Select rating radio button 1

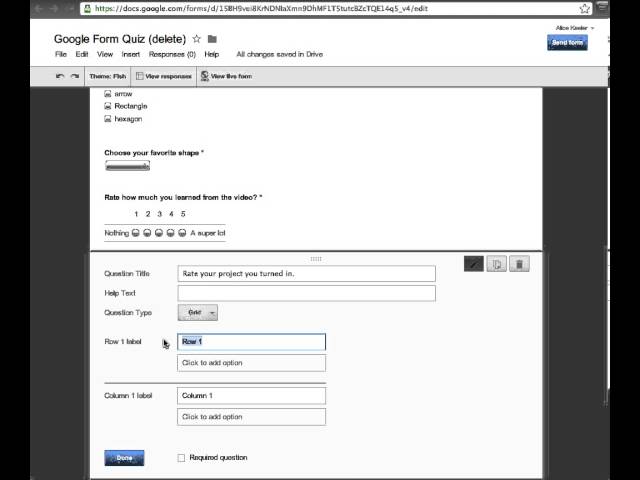(136, 233)
